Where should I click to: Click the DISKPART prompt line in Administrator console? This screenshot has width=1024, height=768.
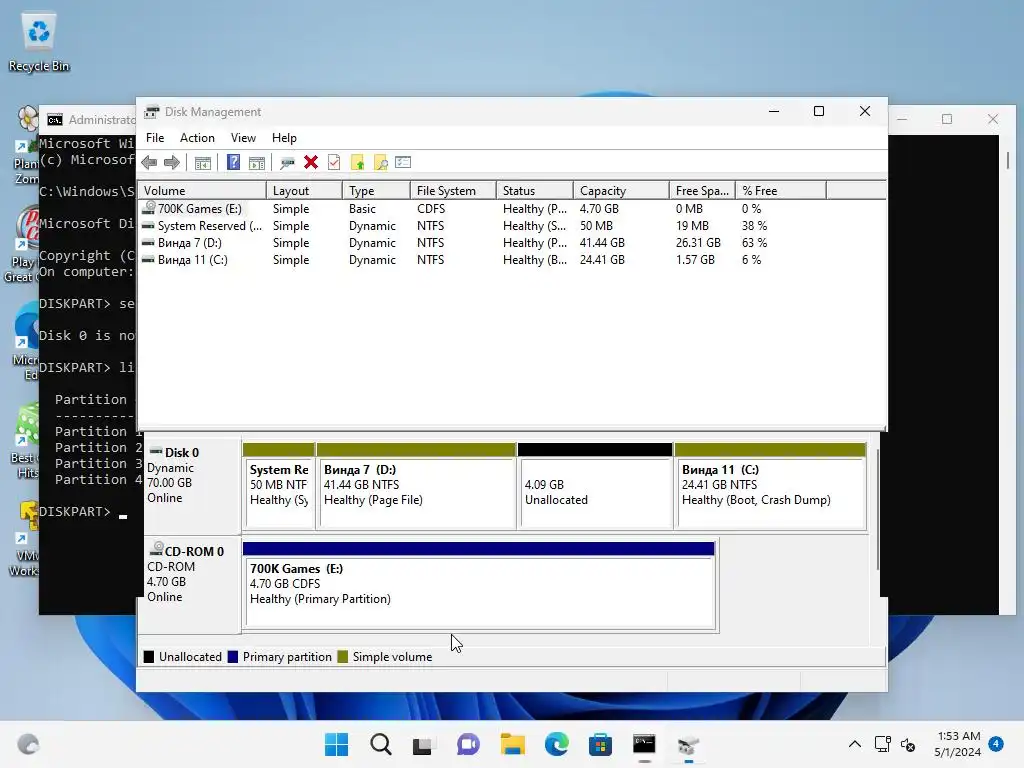click(x=84, y=512)
